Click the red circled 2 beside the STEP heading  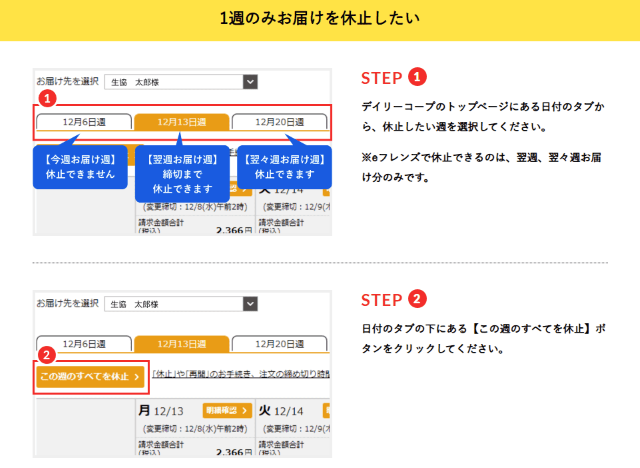point(418,299)
